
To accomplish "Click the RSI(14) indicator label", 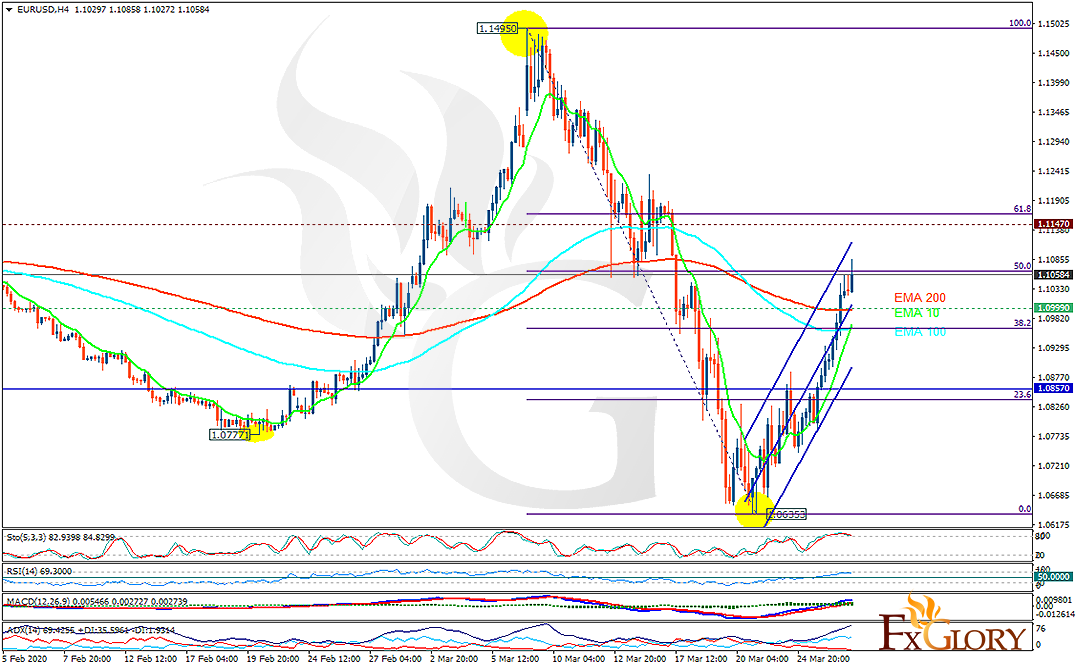I will coord(38,571).
